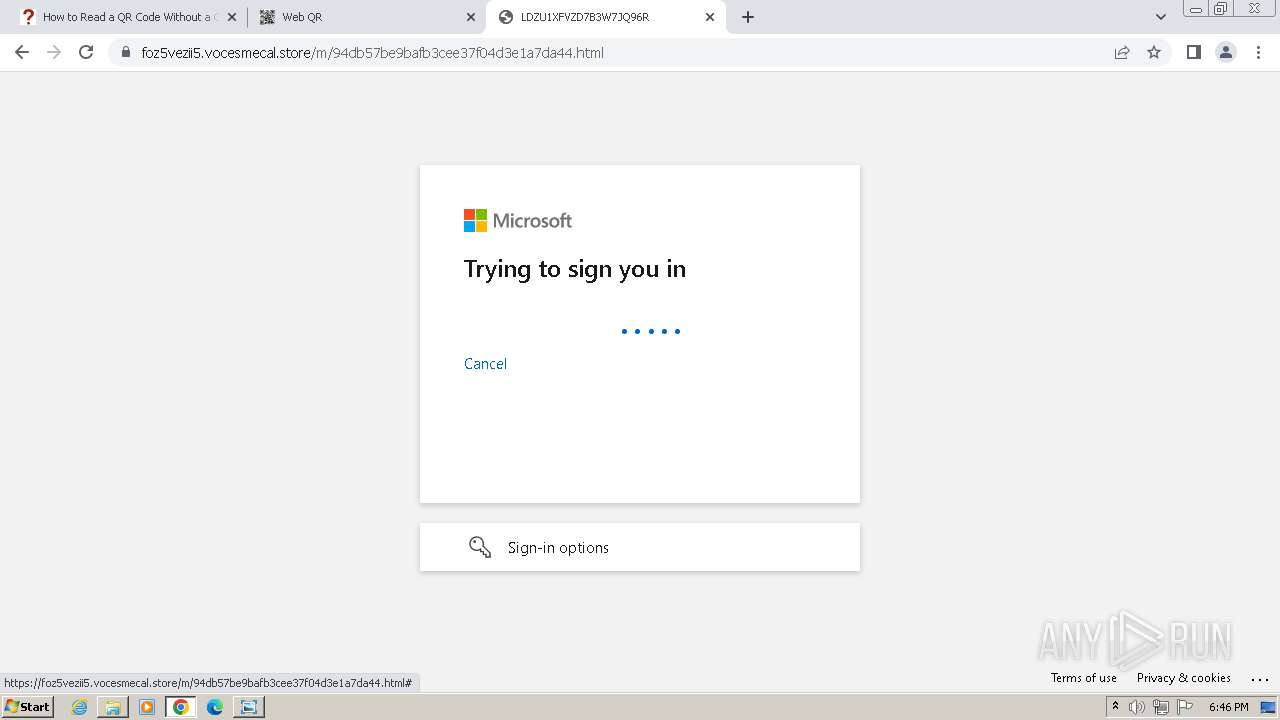The width and height of the screenshot is (1280, 720).
Task: Open the last taskbar application icon
Action: pos(249,707)
